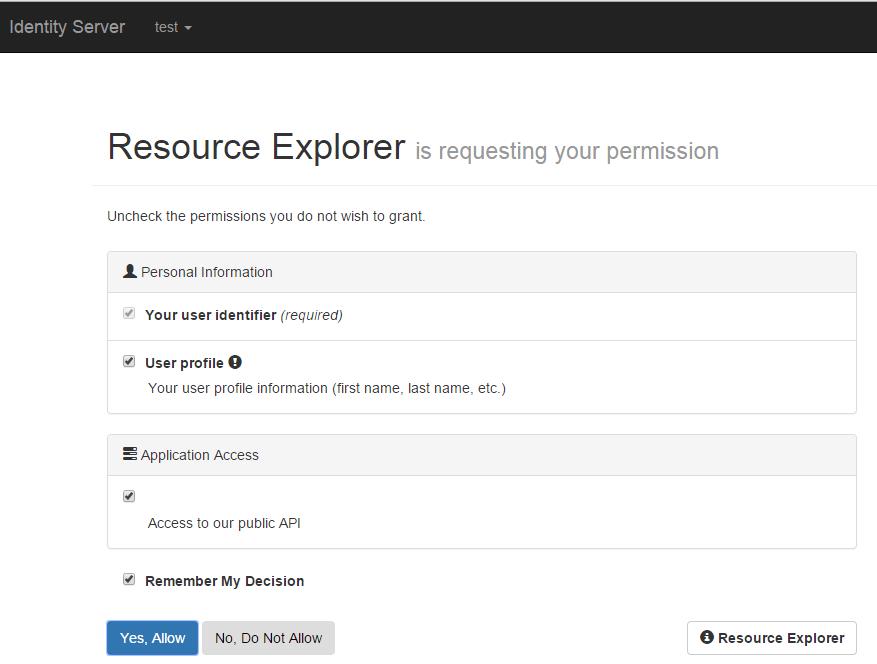Approve with Yes, Allow button
The height and width of the screenshot is (664, 877).
tap(152, 638)
